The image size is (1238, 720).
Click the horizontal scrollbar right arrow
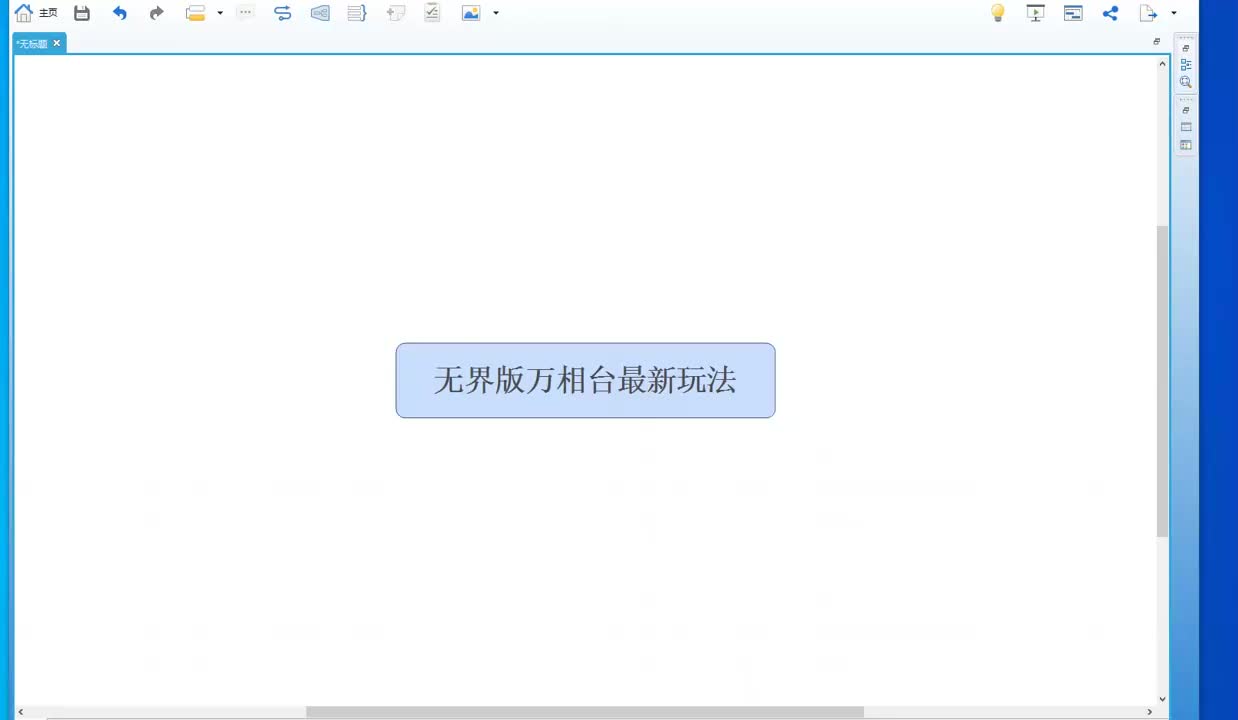1149,712
